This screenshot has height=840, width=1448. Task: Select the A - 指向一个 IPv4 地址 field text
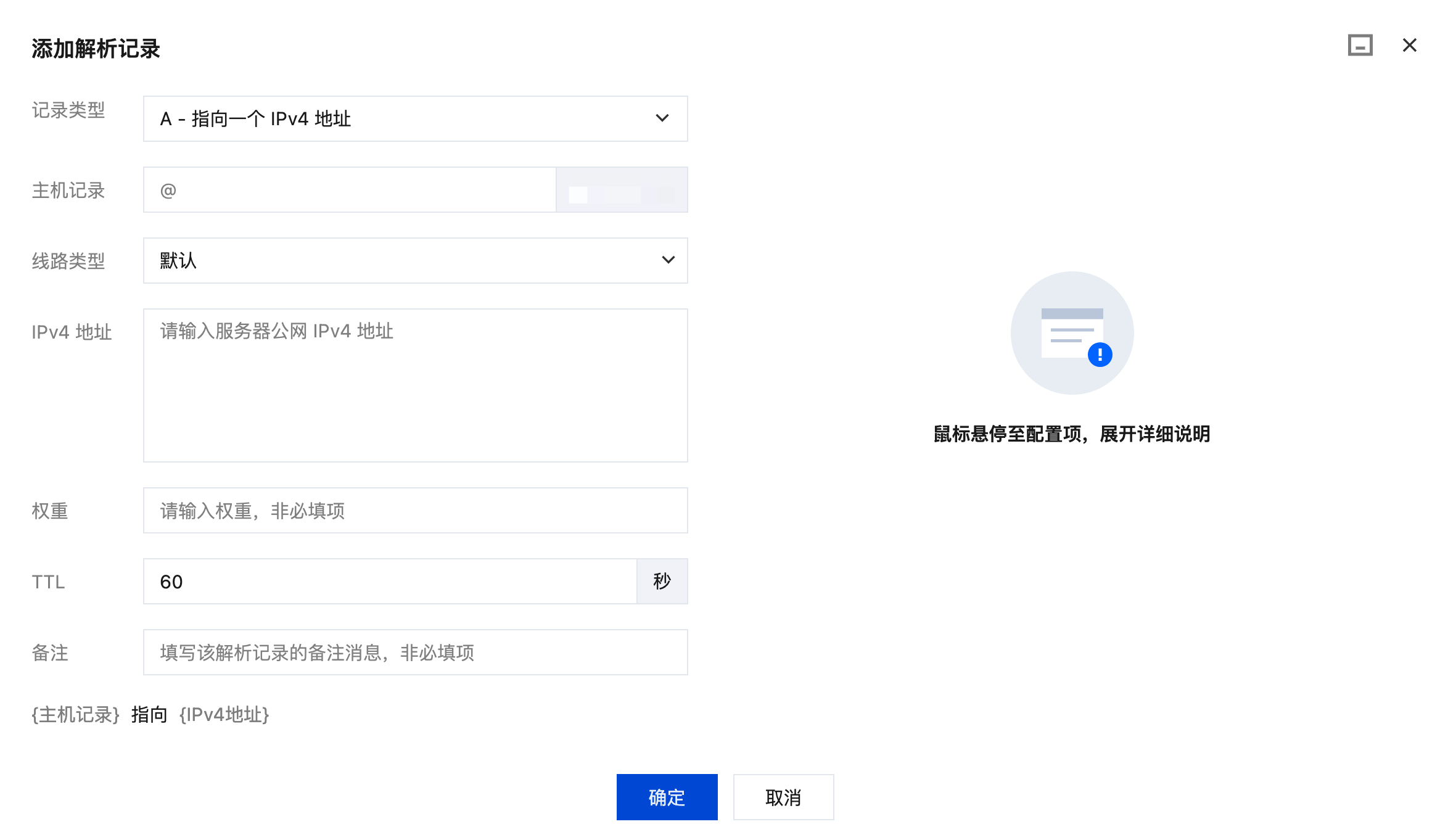point(255,118)
